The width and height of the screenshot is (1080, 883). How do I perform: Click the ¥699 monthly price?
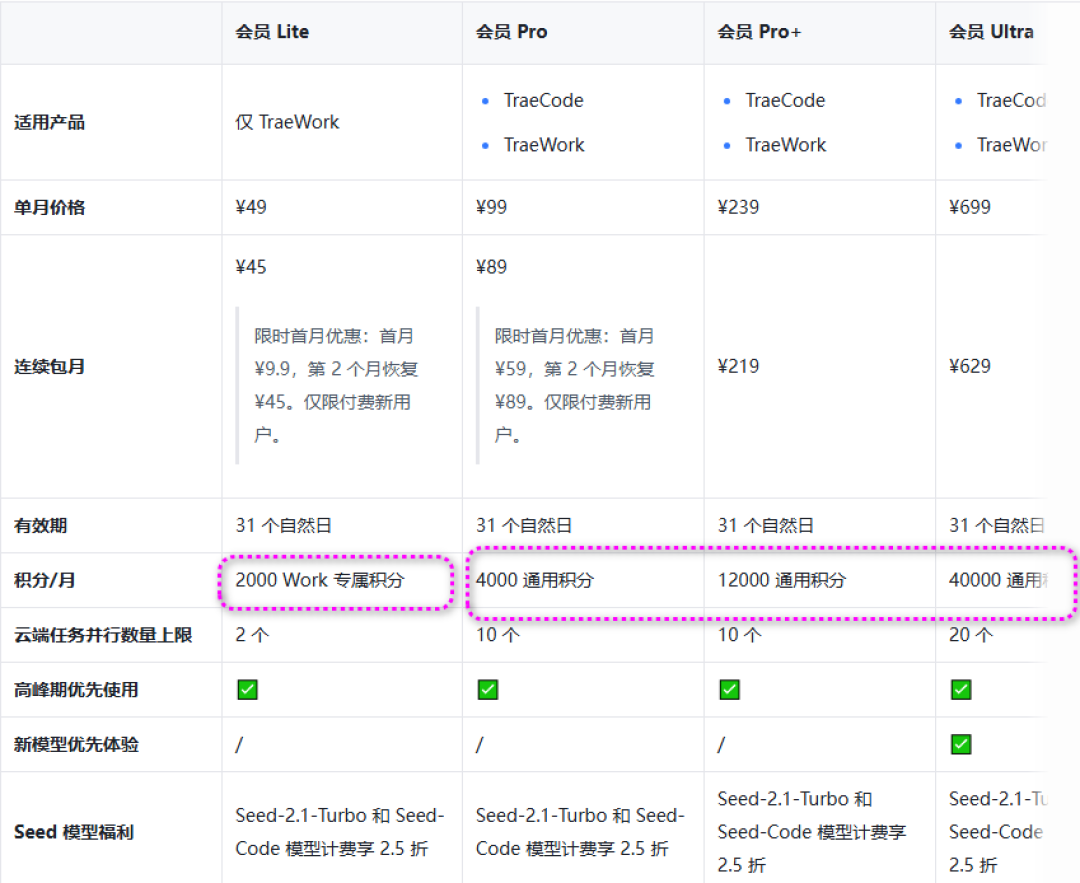pos(970,207)
